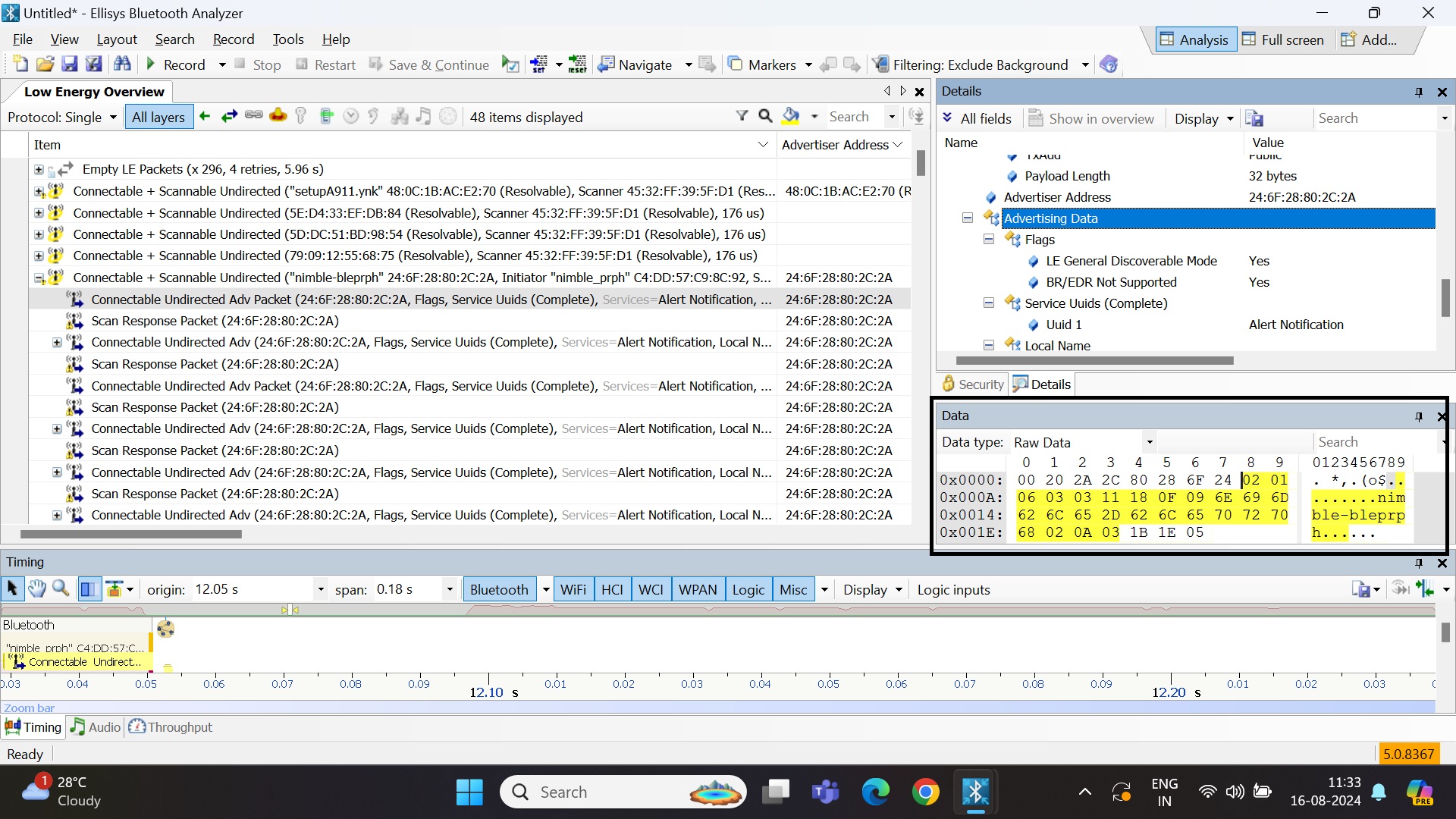1456x819 pixels.
Task: Open the Filtering: Exclude Background dropdown arrow
Action: point(1085,65)
